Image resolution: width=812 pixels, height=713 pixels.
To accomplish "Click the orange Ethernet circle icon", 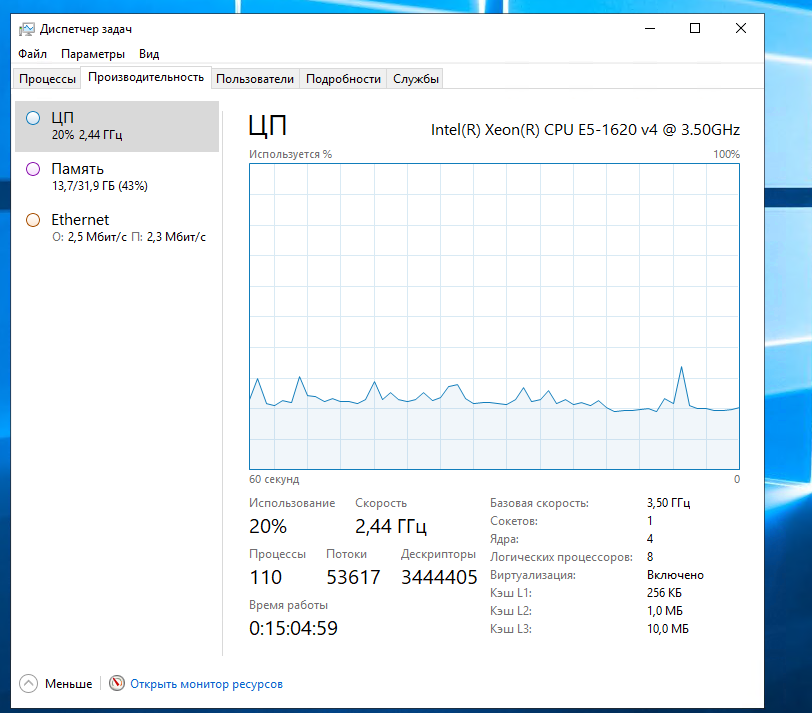I will click(33, 220).
